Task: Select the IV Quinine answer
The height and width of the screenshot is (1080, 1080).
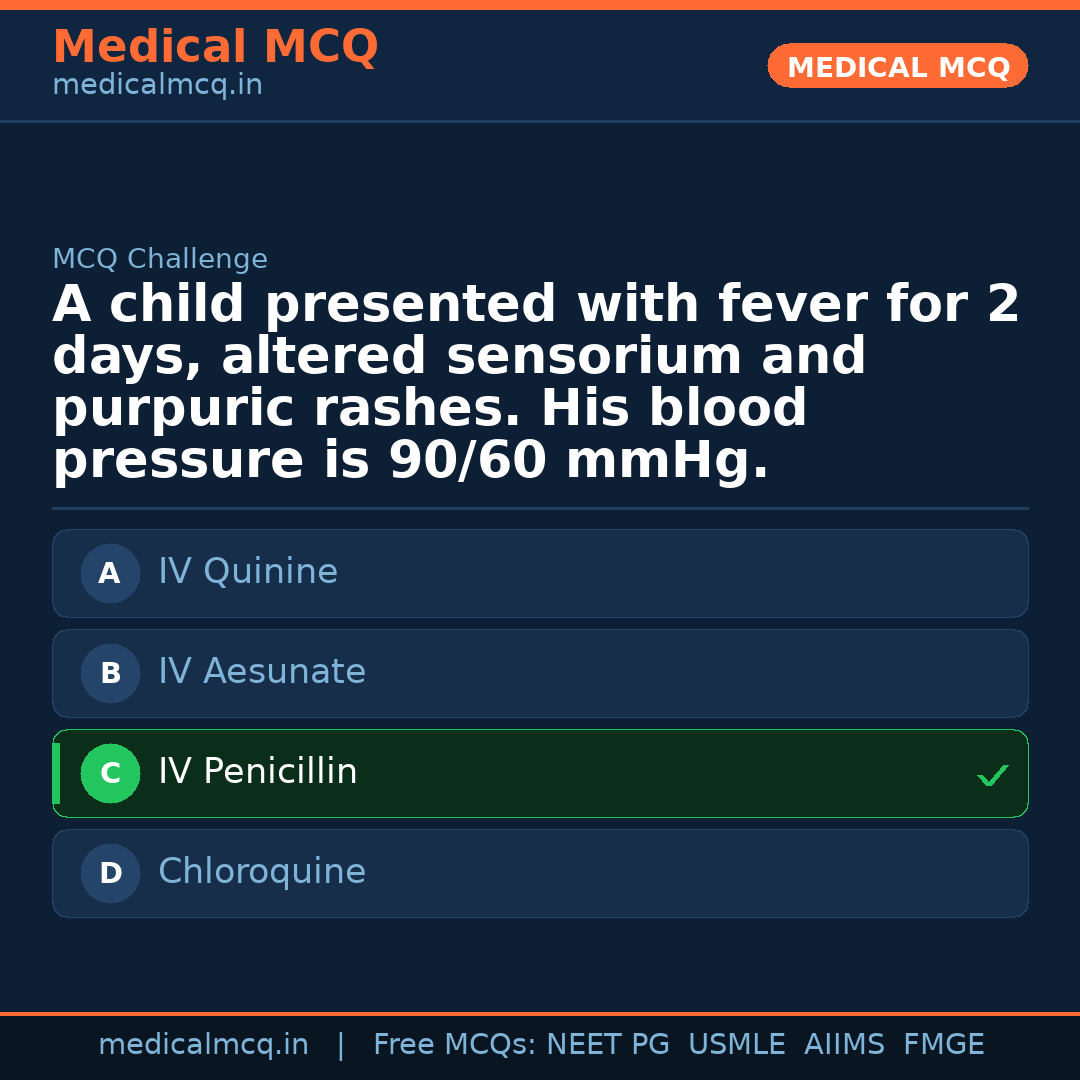Action: click(x=248, y=572)
